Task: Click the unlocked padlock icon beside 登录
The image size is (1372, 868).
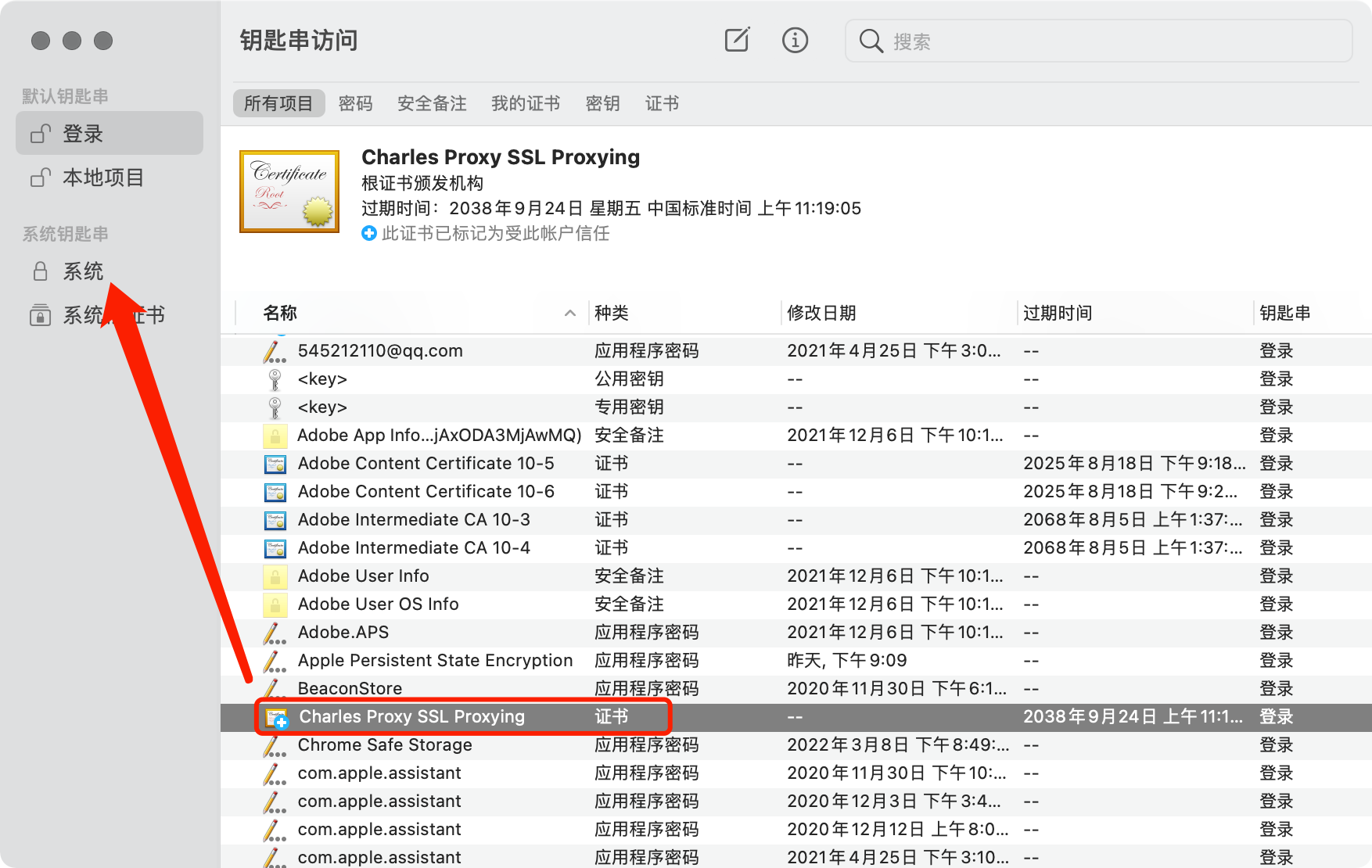Action: click(x=41, y=134)
